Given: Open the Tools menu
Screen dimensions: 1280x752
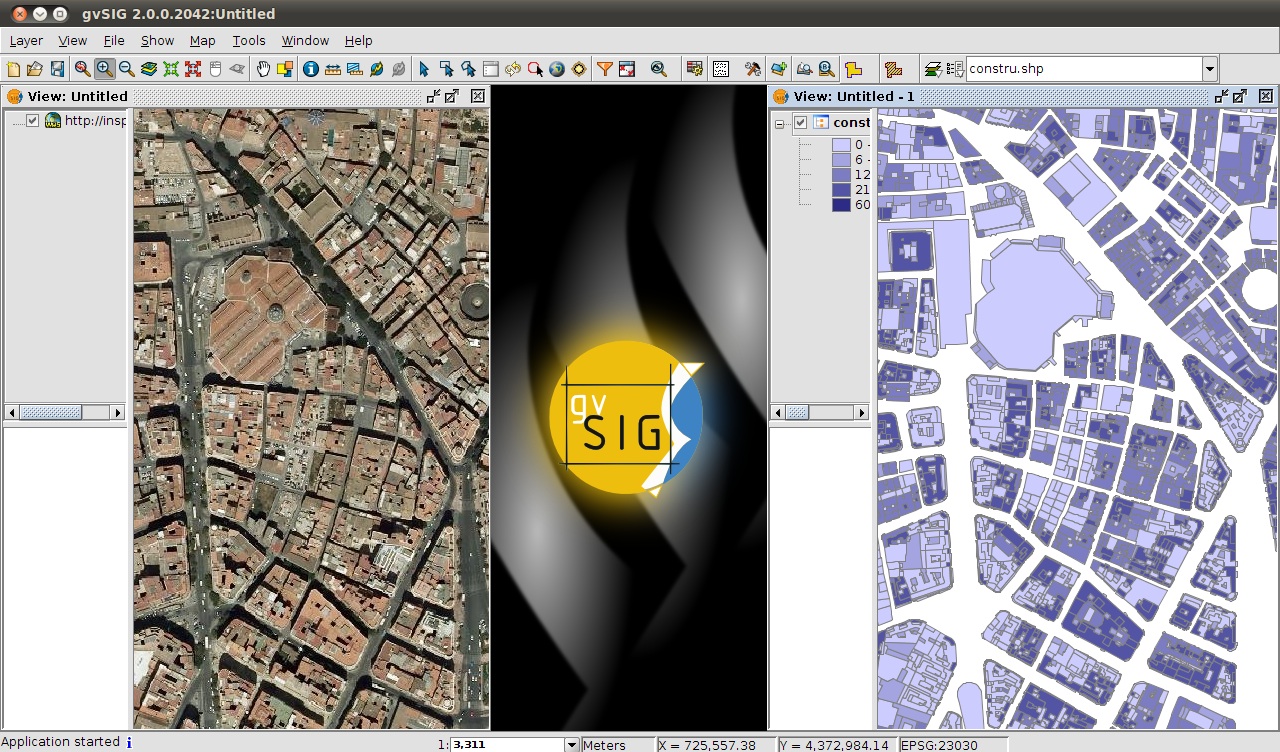Looking at the screenshot, I should (249, 41).
